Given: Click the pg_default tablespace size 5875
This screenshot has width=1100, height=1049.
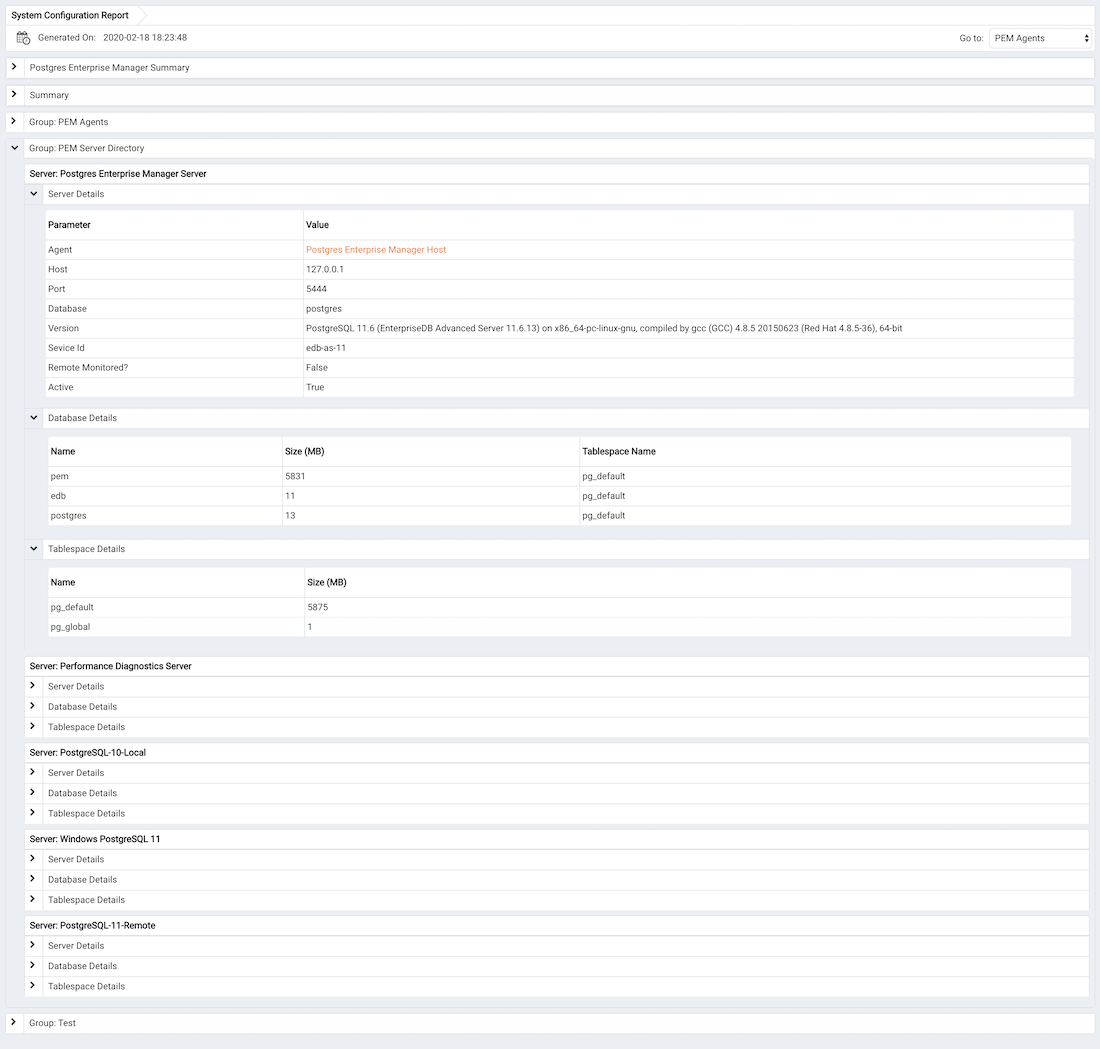Looking at the screenshot, I should (x=318, y=608).
